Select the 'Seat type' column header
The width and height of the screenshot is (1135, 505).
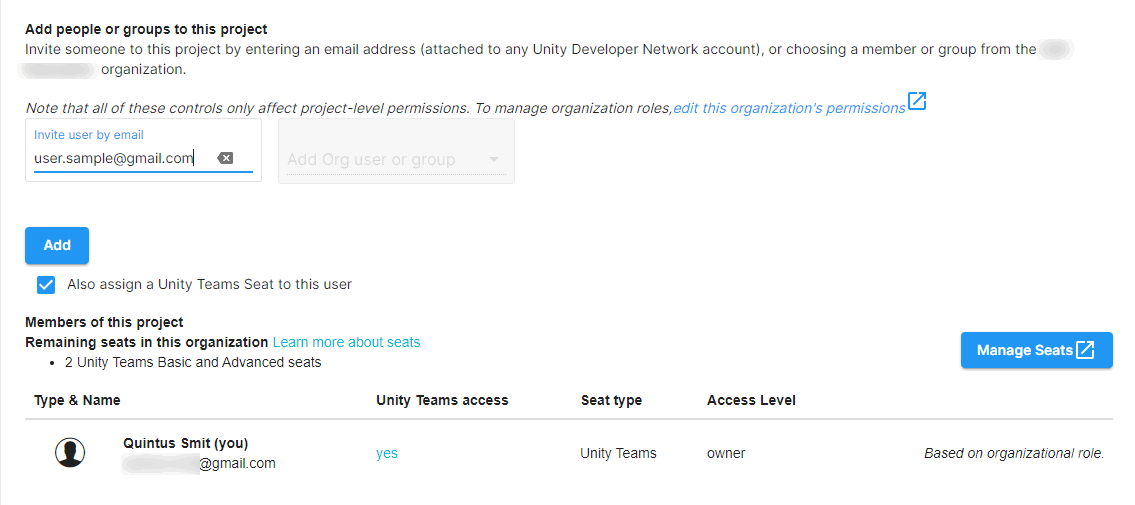(x=611, y=400)
